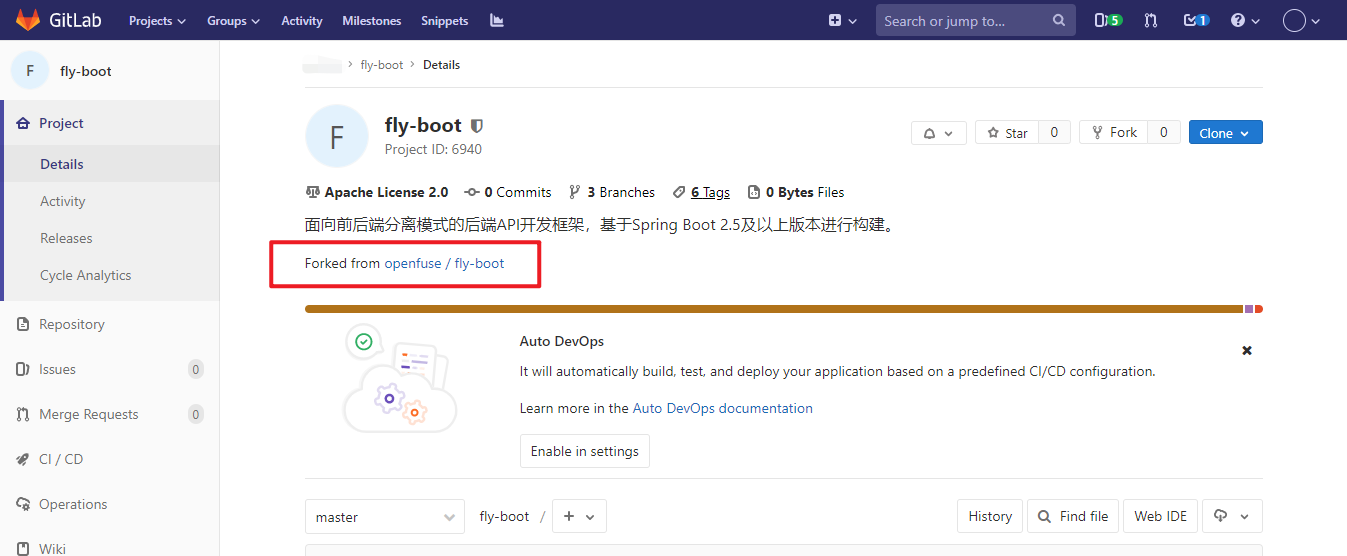Star the fly-boot project
This screenshot has width=1347, height=556.
pyautogui.click(x=1007, y=133)
